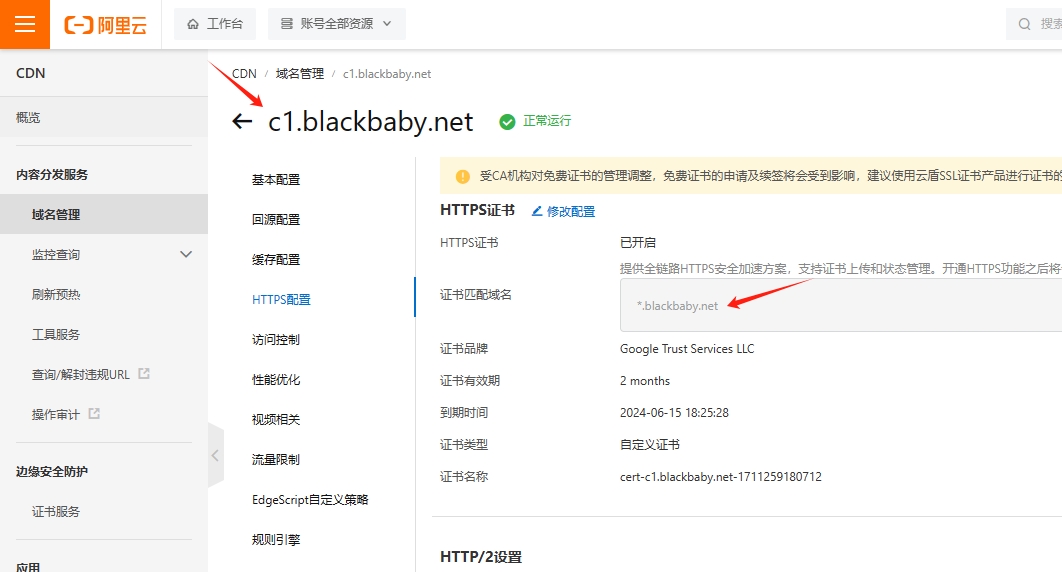The height and width of the screenshot is (572, 1062).
Task: Switch to the 流量限制 tab
Action: [x=276, y=460]
